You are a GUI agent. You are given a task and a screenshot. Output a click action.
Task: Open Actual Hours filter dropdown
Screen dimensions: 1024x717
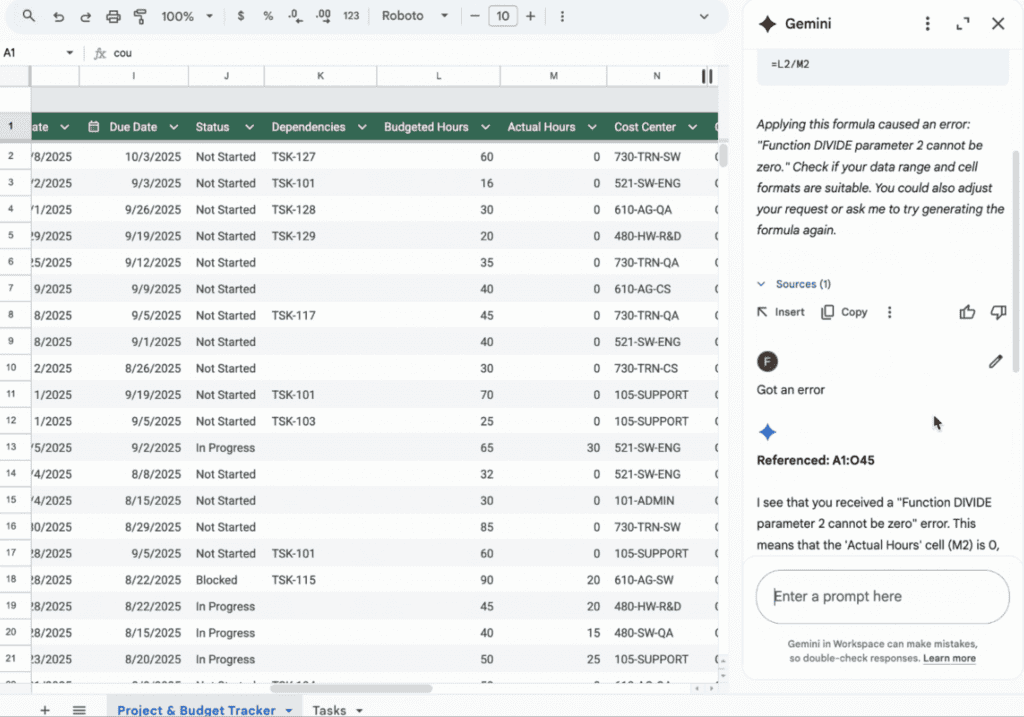tap(592, 127)
